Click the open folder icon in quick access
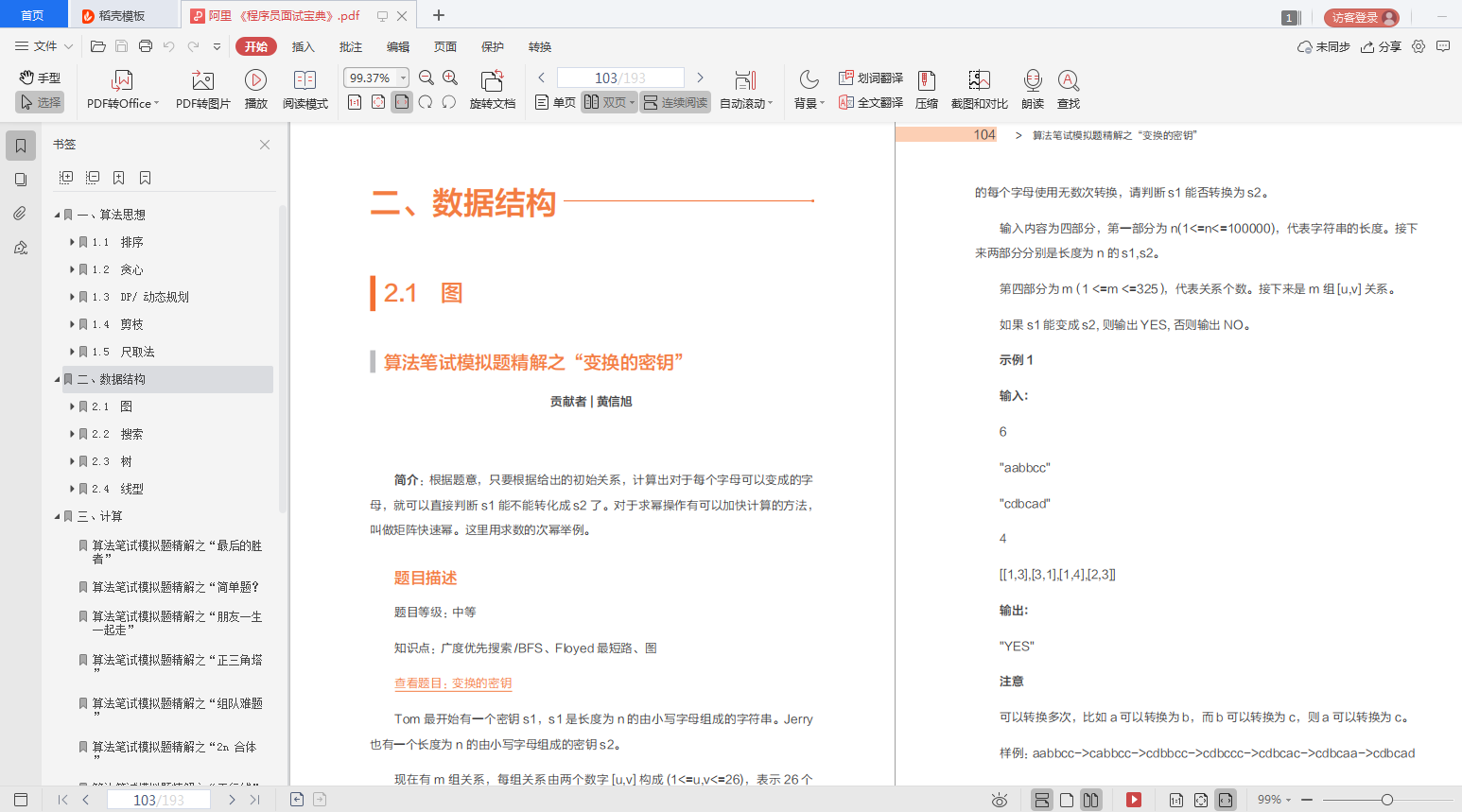The width and height of the screenshot is (1462, 812). [97, 46]
